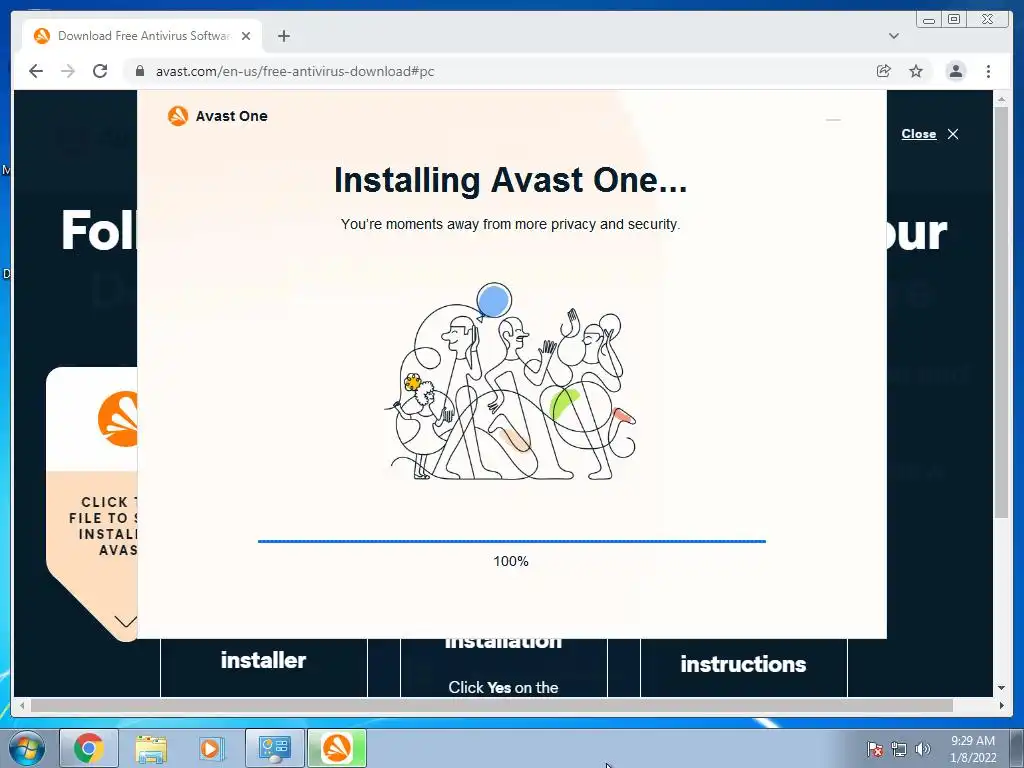
Task: Click the padlock site info icon
Action: pyautogui.click(x=139, y=71)
